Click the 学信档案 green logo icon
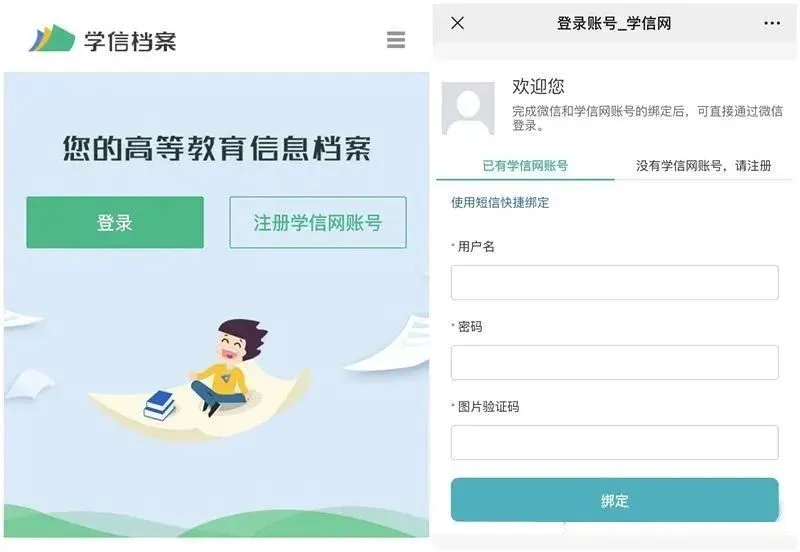The width and height of the screenshot is (800, 552). click(52, 38)
